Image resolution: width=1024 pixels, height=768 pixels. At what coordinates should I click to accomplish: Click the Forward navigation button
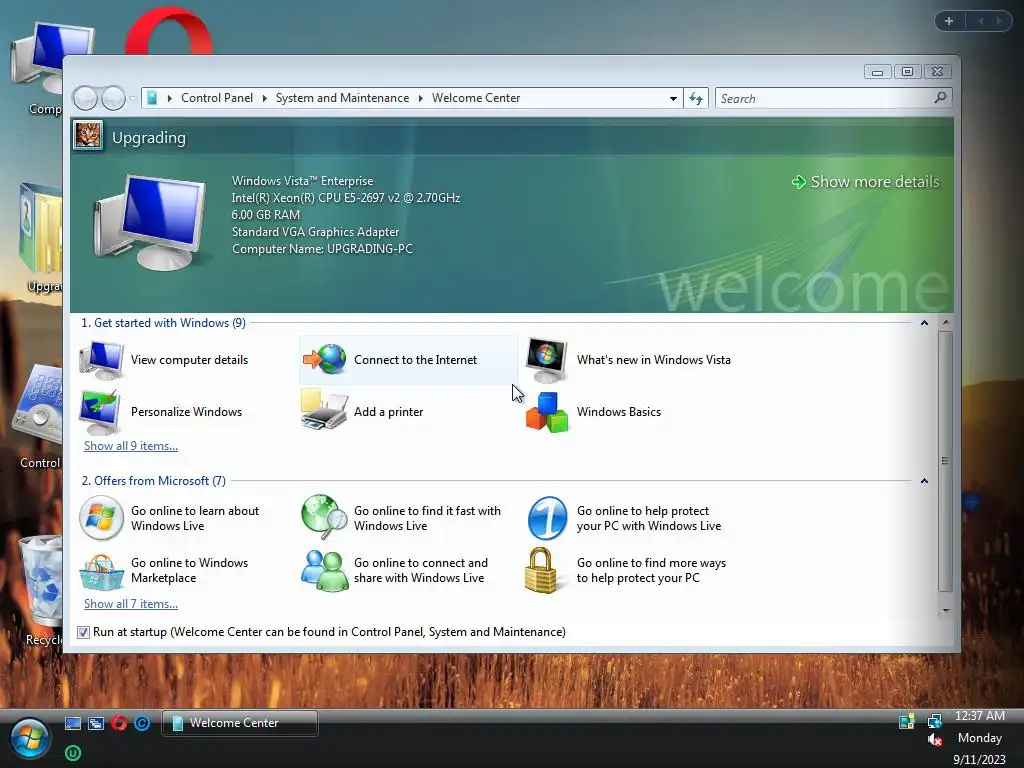(x=112, y=99)
